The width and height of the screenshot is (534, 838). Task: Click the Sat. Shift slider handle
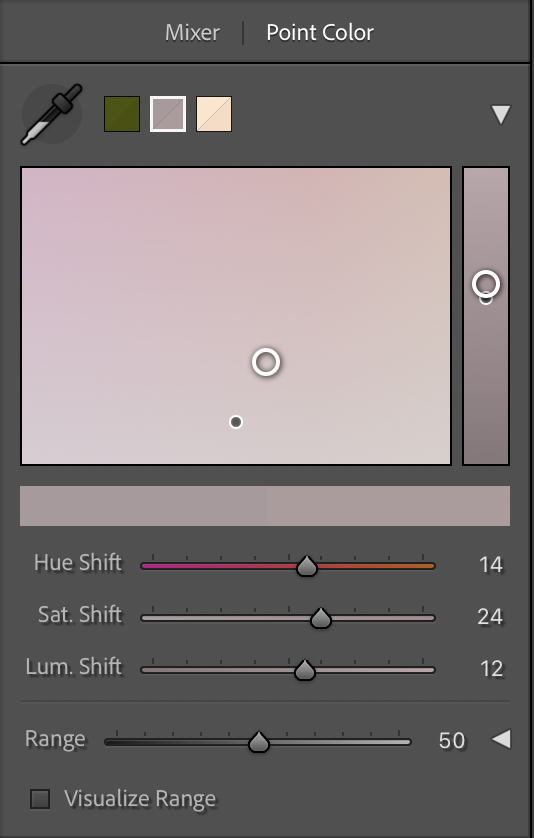pyautogui.click(x=321, y=618)
